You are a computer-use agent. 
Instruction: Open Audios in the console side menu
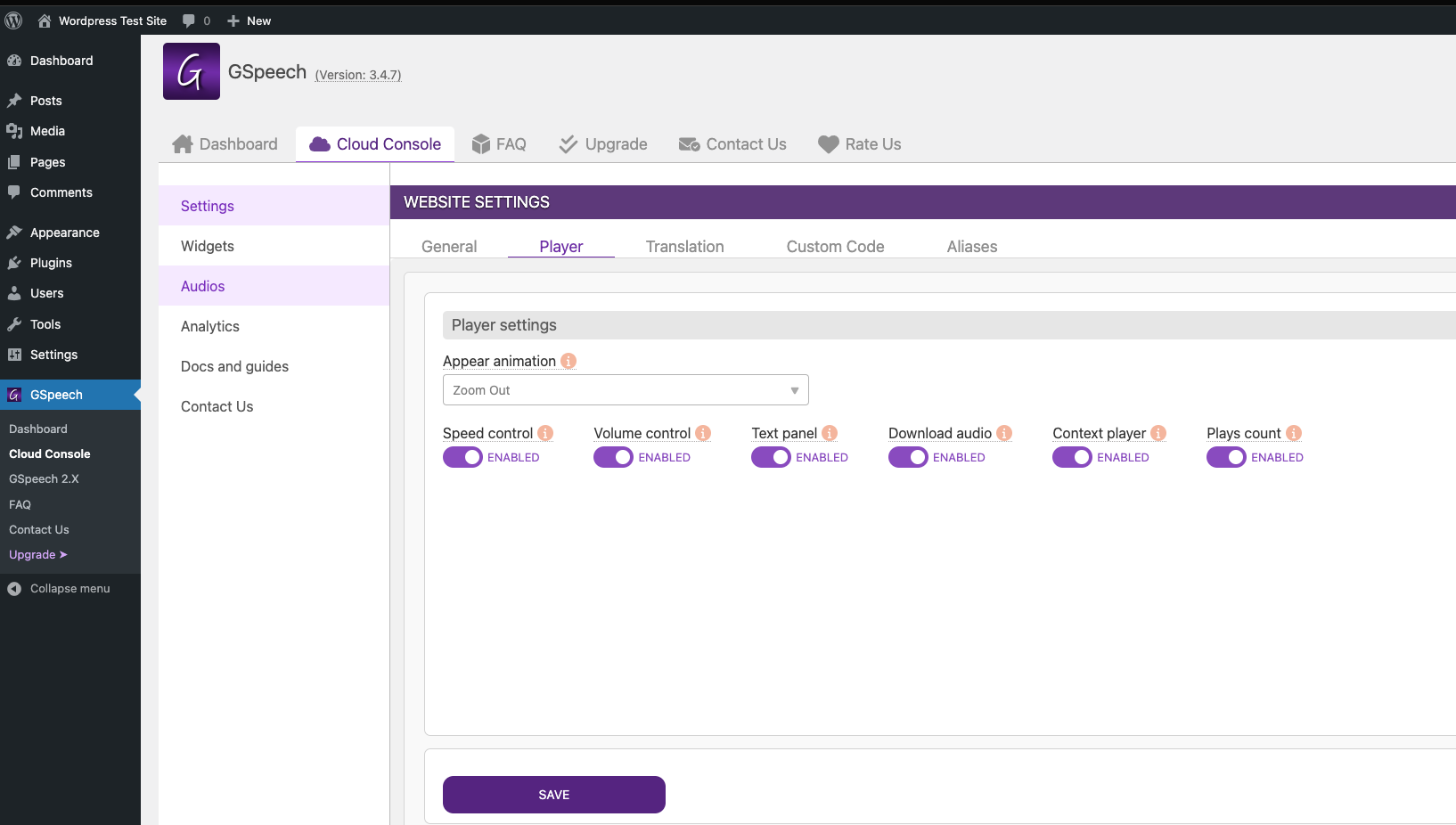pos(274,286)
